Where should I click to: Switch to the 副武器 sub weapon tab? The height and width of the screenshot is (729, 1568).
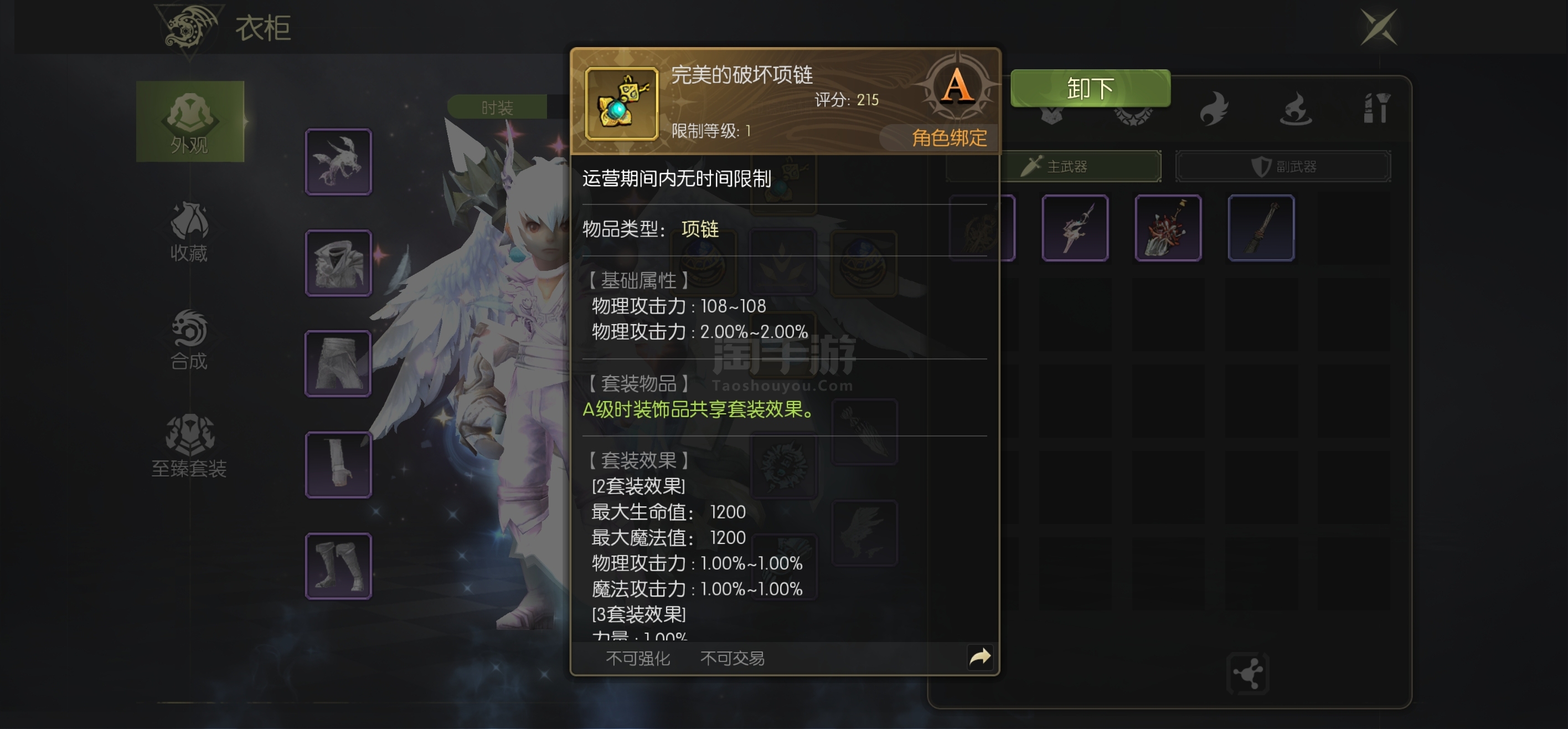point(1283,166)
